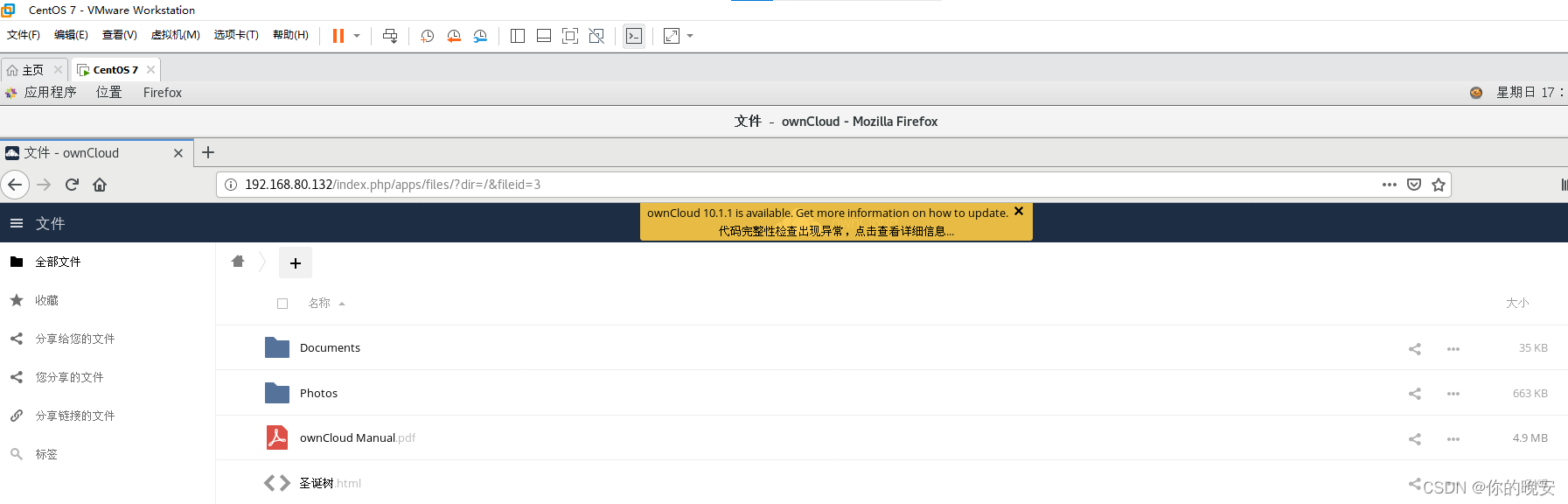Click the tray icon beside the clock
Image resolution: width=1568 pixels, height=504 pixels.
pyautogui.click(x=1476, y=93)
